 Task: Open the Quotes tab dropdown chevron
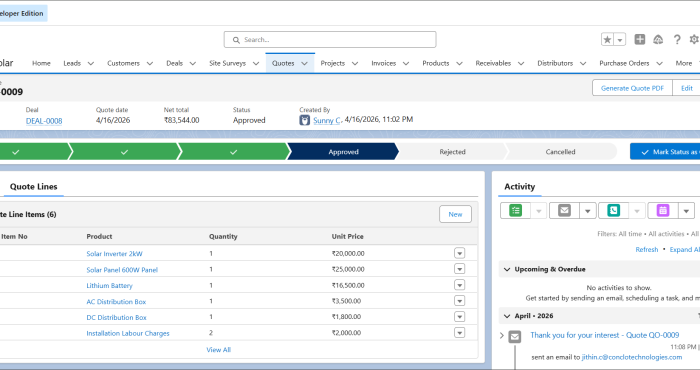(x=304, y=63)
